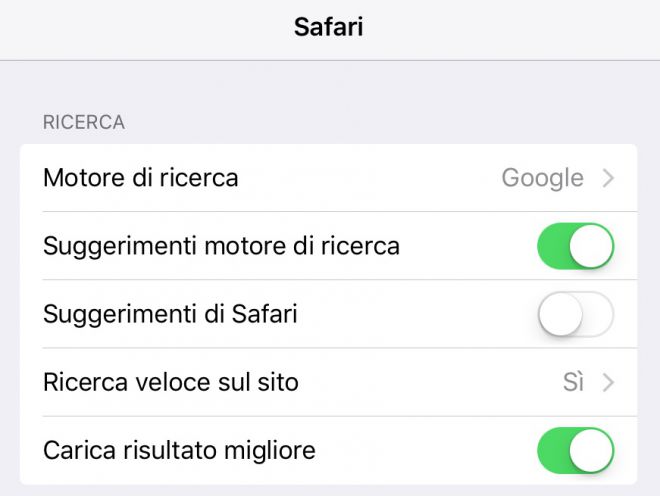Click the RICERCA section header

84,123
